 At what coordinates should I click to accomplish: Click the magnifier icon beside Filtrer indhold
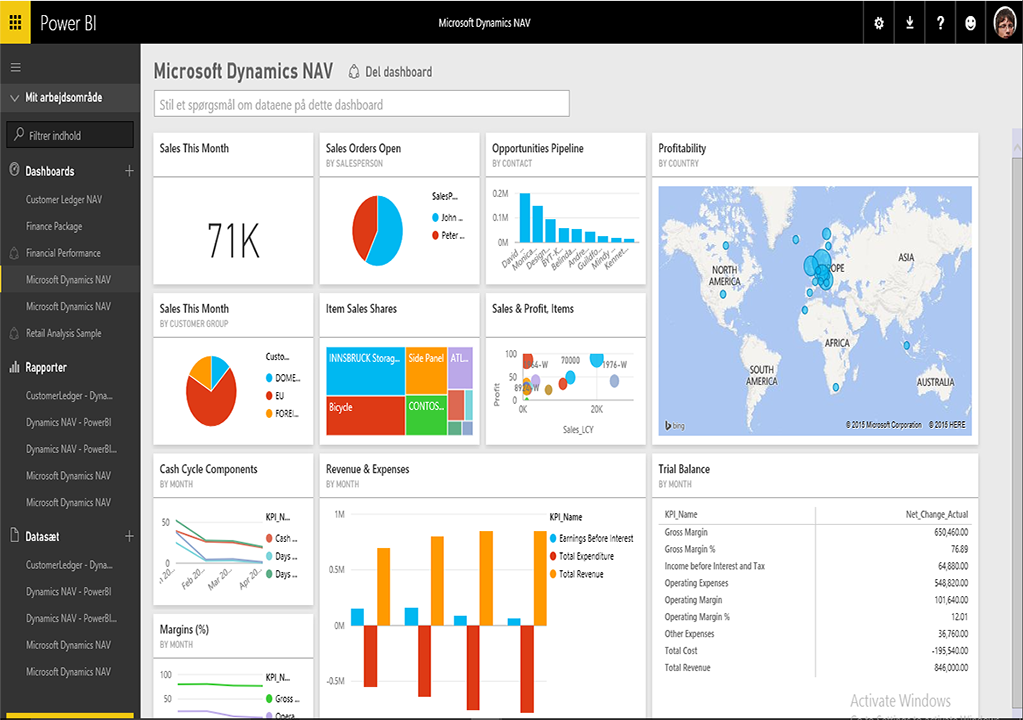tap(19, 134)
